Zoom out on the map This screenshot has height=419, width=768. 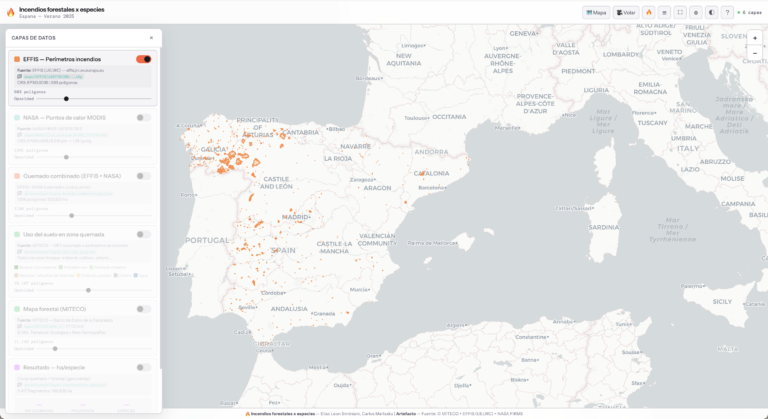coord(755,52)
